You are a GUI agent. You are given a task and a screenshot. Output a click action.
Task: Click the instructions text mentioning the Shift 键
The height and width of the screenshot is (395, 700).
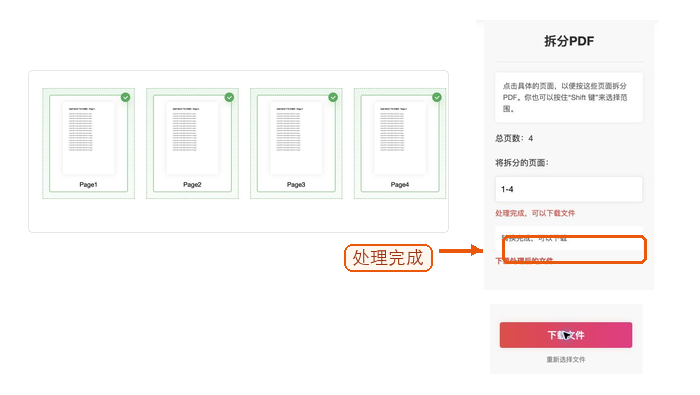click(565, 97)
